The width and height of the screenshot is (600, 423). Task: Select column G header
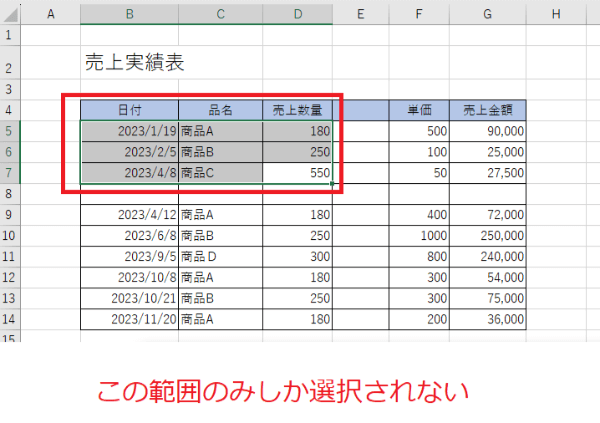coord(488,14)
